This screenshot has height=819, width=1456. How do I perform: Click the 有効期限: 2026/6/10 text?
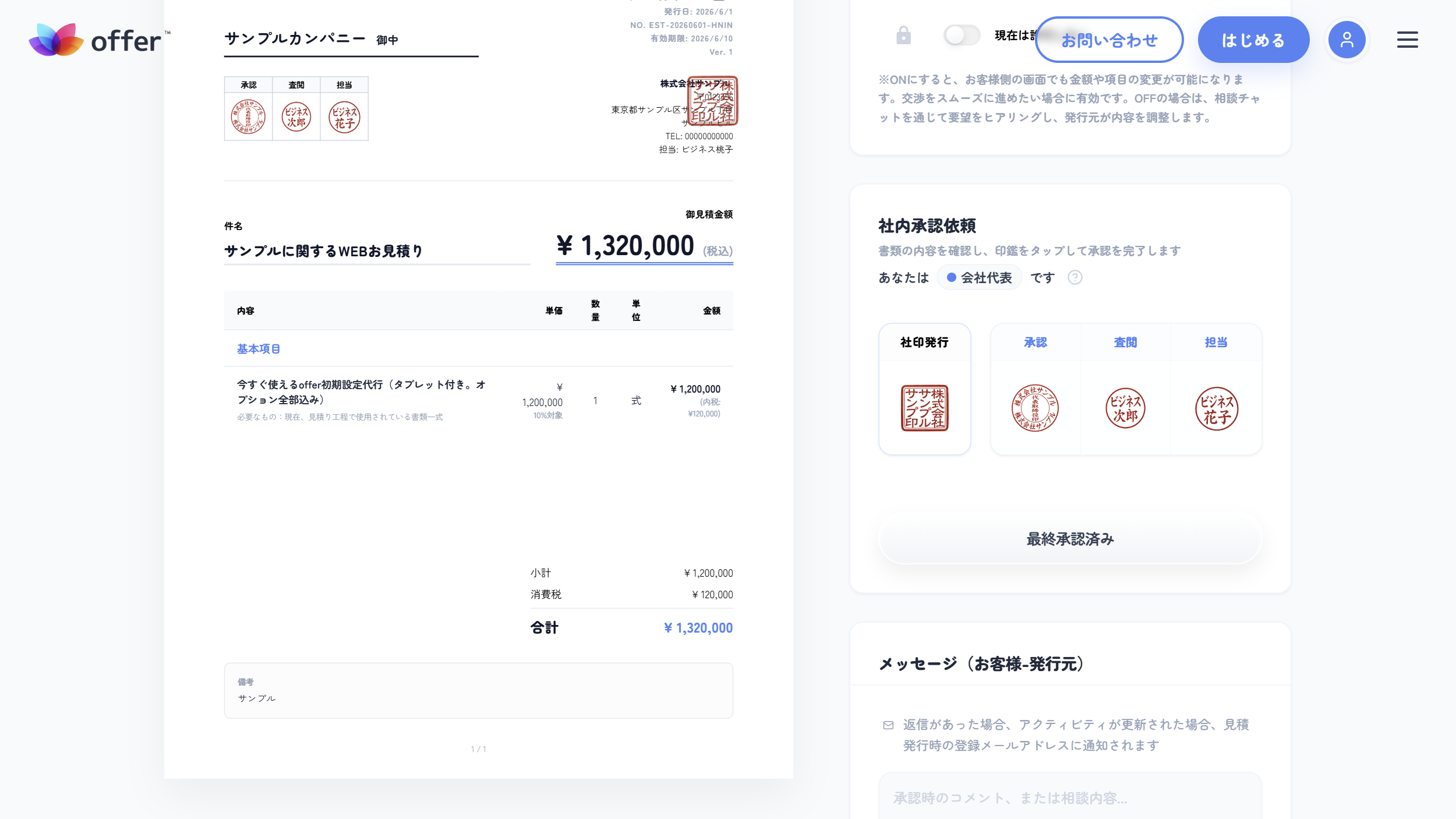pyautogui.click(x=691, y=38)
